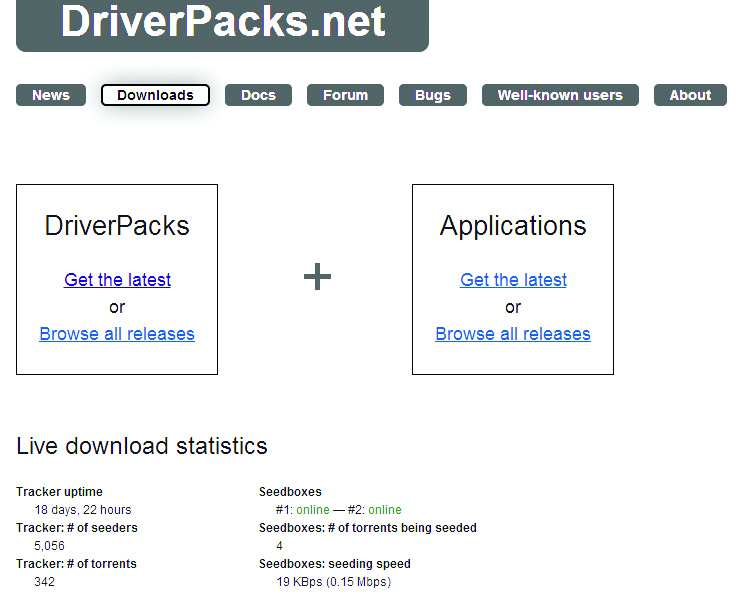
Task: Open the Docs section
Action: (x=258, y=95)
